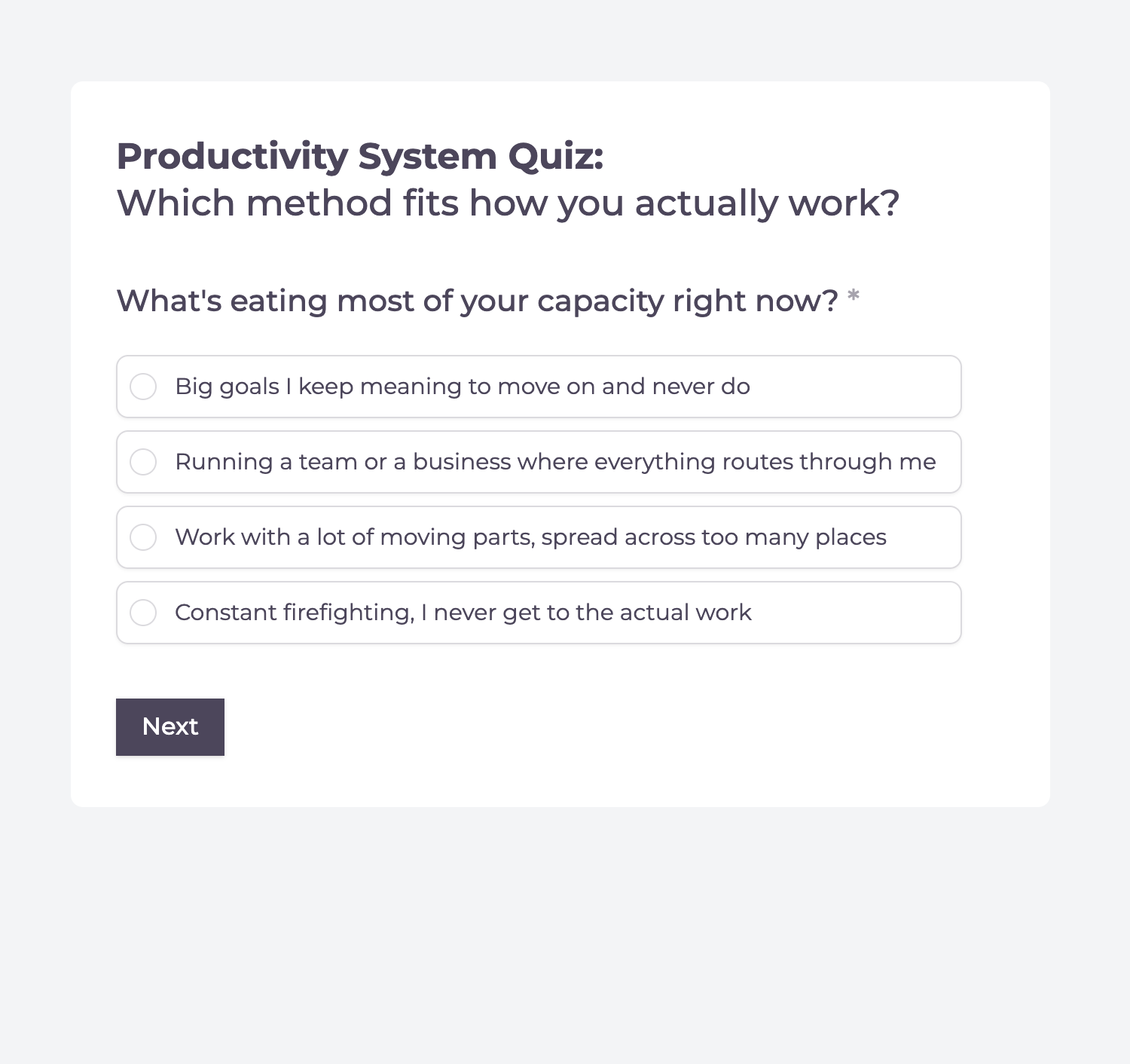Viewport: 1130px width, 1064px height.
Task: Mark the 'Constant firefighting' radio circle
Action: [143, 613]
